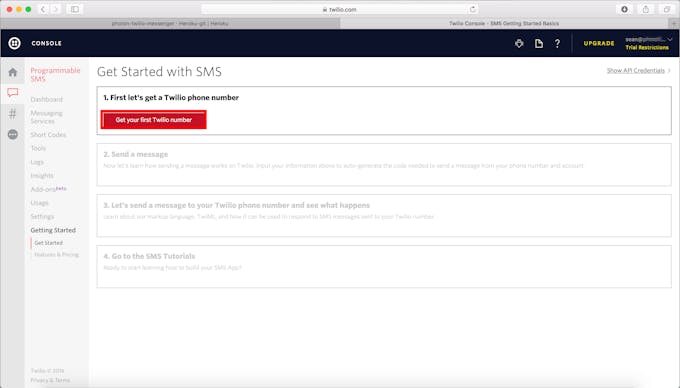The image size is (680, 388).
Task: Click the Safari address bar
Action: tap(340, 9)
